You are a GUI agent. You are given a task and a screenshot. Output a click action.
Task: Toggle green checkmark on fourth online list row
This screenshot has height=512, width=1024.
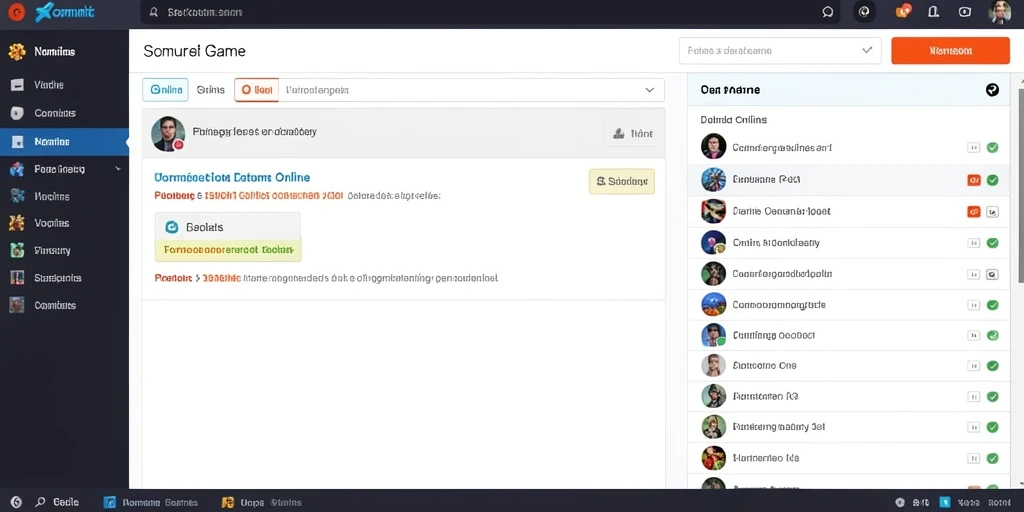pyautogui.click(x=993, y=243)
